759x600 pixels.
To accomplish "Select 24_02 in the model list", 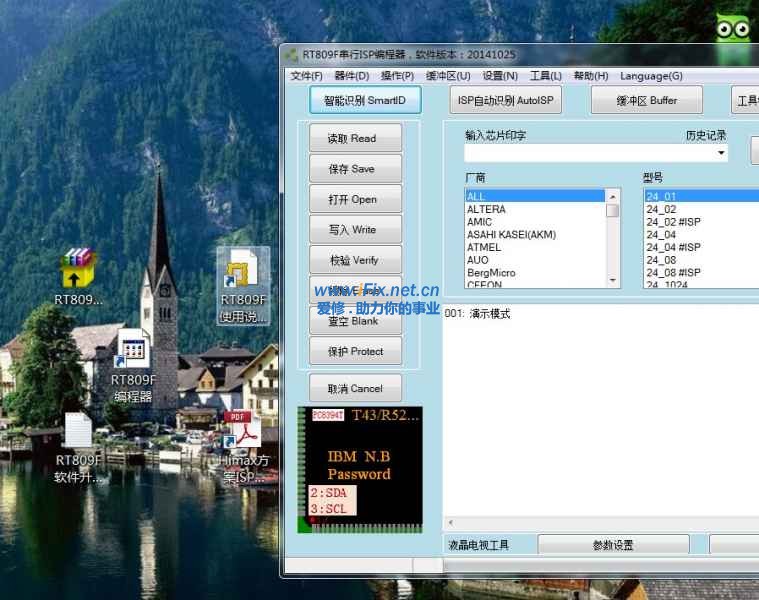I will pos(701,209).
